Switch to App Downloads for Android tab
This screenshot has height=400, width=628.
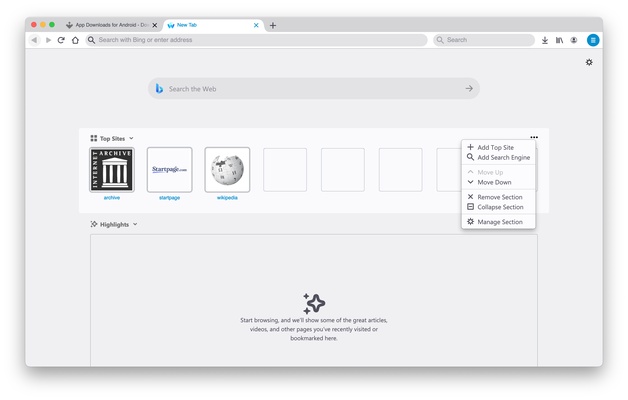point(111,25)
